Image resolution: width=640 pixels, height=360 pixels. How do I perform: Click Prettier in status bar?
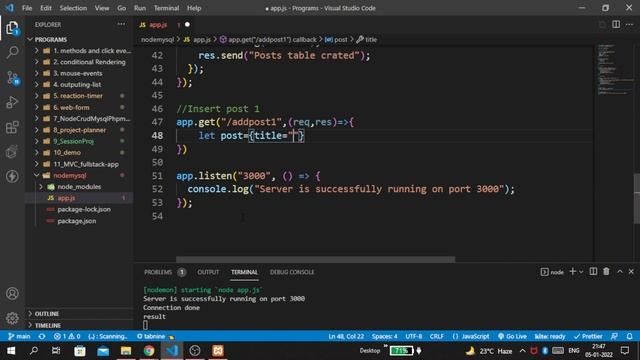pos(588,336)
